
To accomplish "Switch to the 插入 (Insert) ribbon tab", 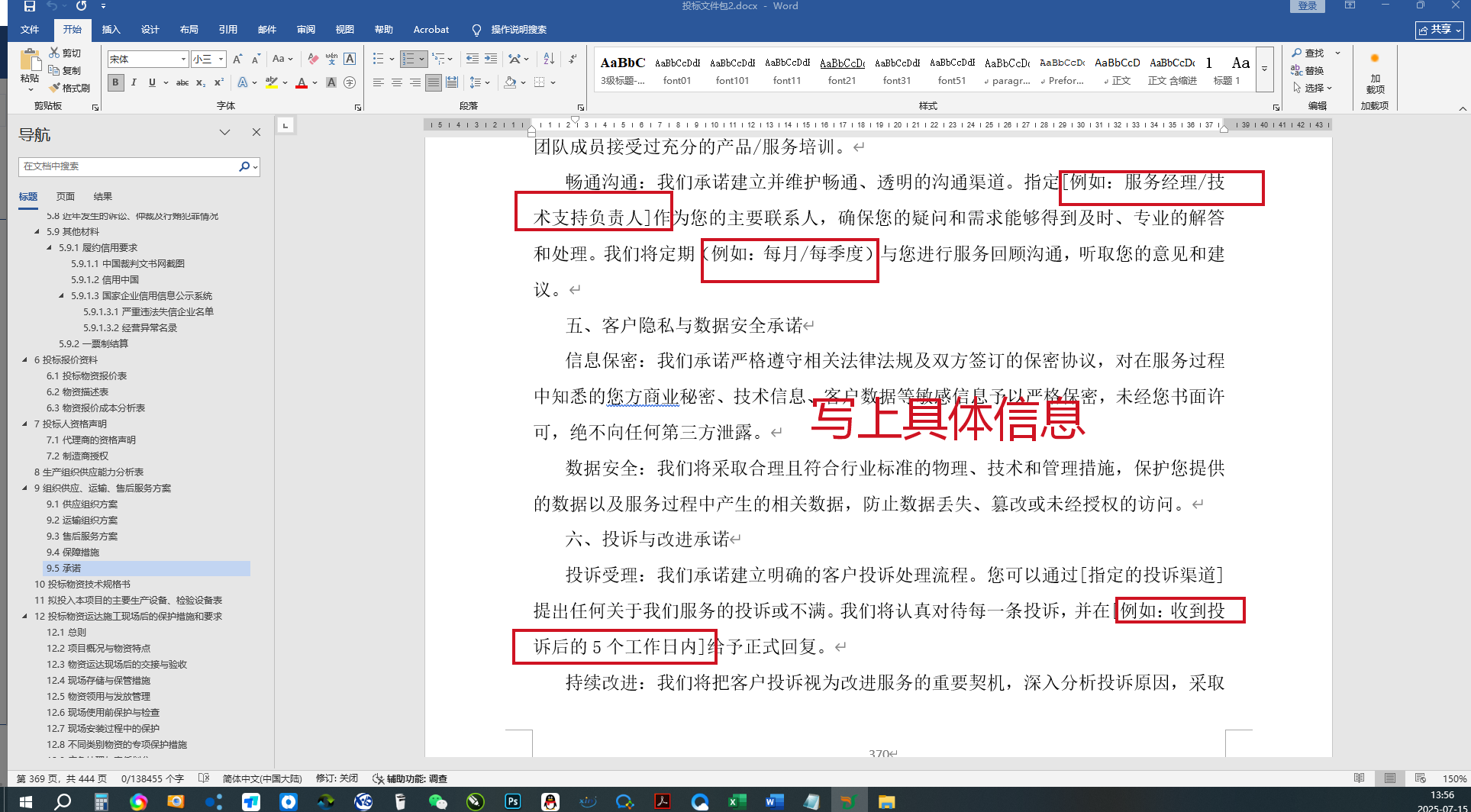I will coord(111,30).
